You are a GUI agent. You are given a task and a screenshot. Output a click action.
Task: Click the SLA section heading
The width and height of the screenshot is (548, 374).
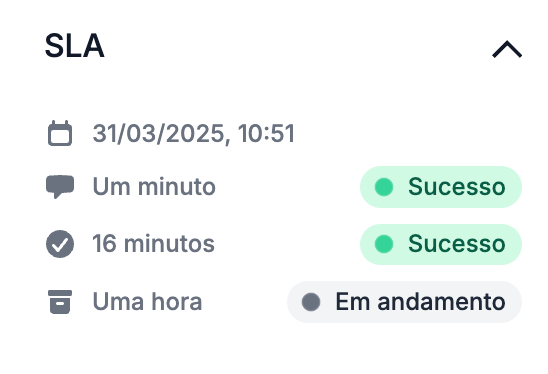(x=74, y=46)
